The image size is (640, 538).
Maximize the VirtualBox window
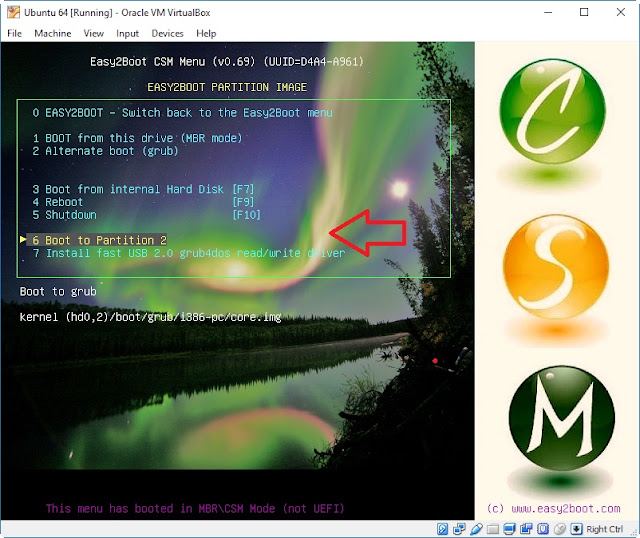coord(584,12)
